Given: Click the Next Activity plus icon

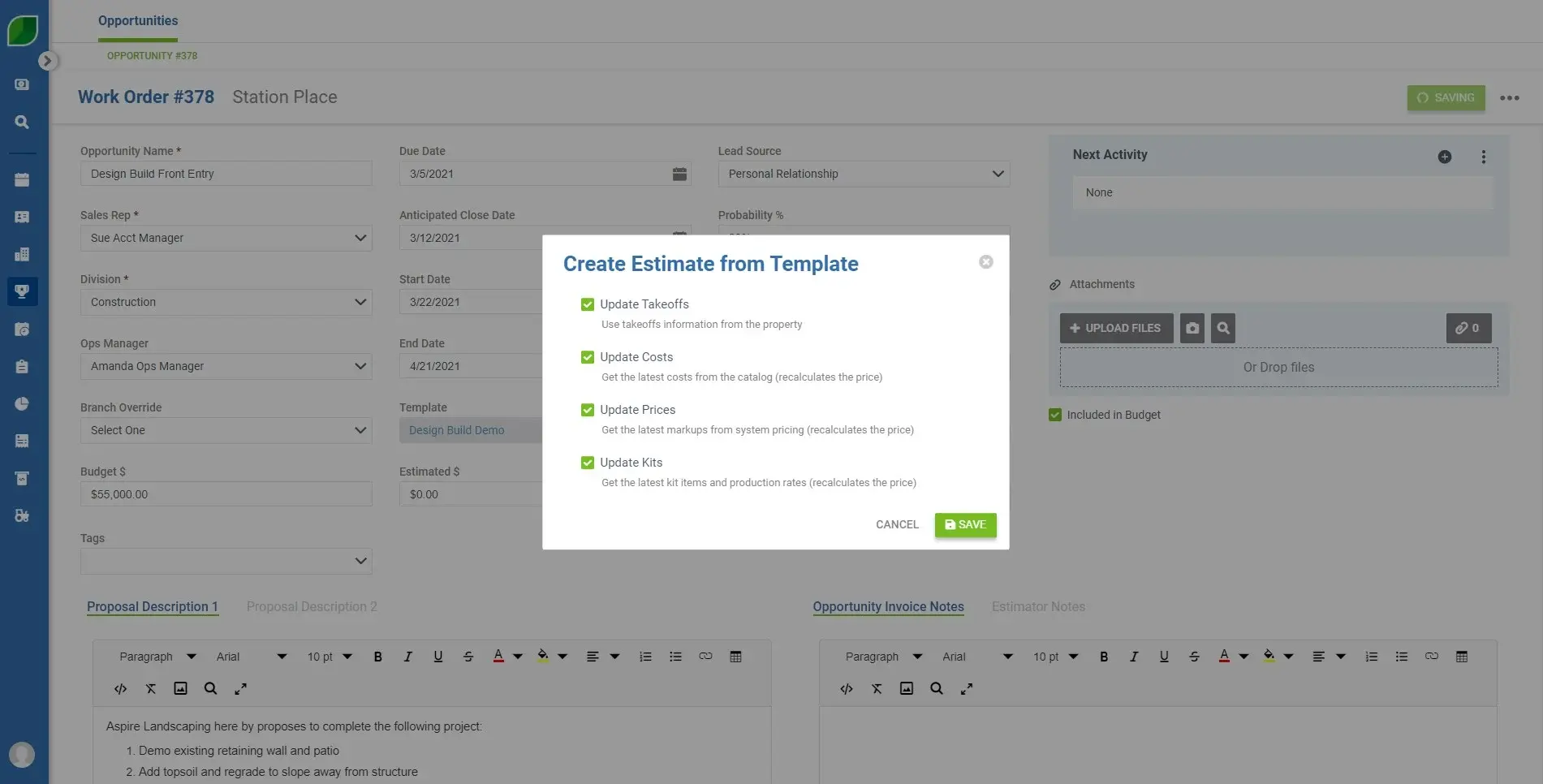Looking at the screenshot, I should (x=1445, y=157).
